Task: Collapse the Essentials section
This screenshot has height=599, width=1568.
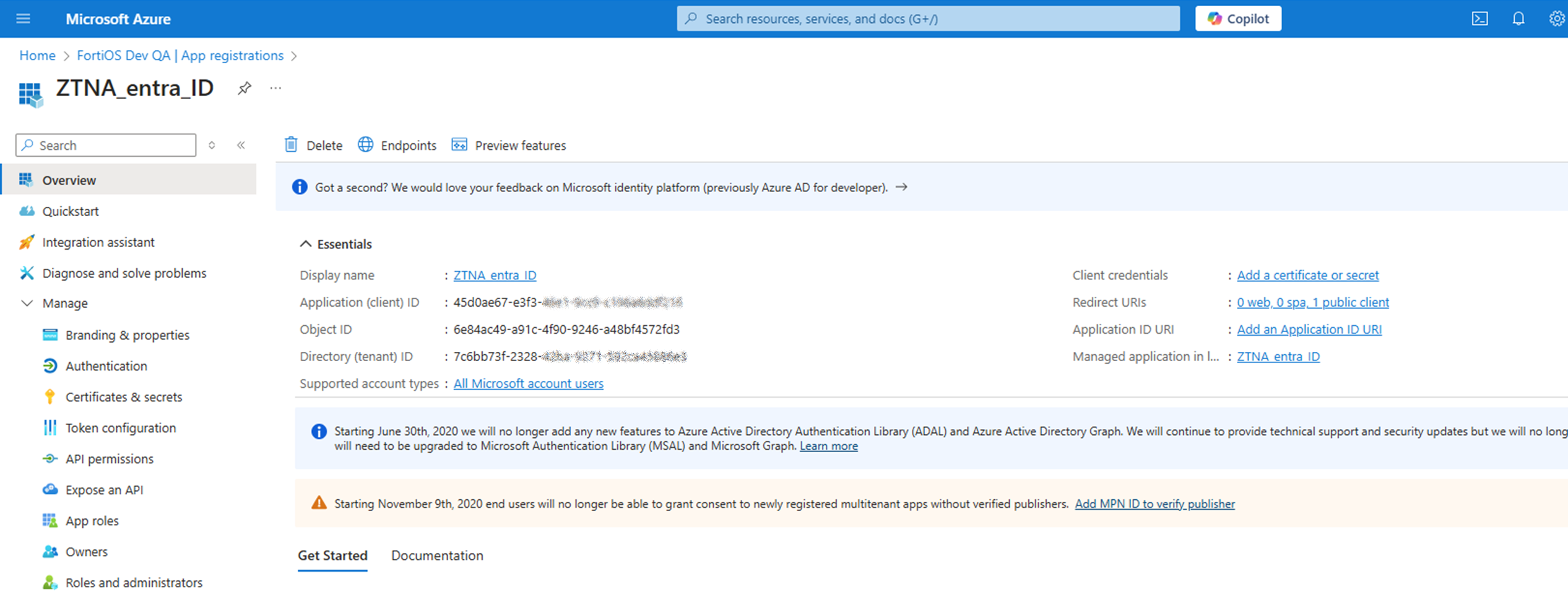Action: [306, 244]
